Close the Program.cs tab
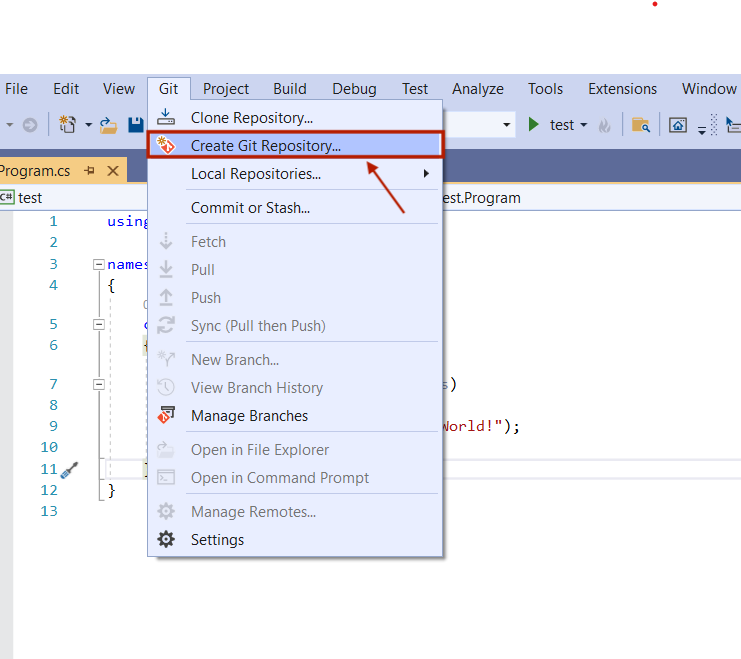This screenshot has height=659, width=741. coord(112,171)
